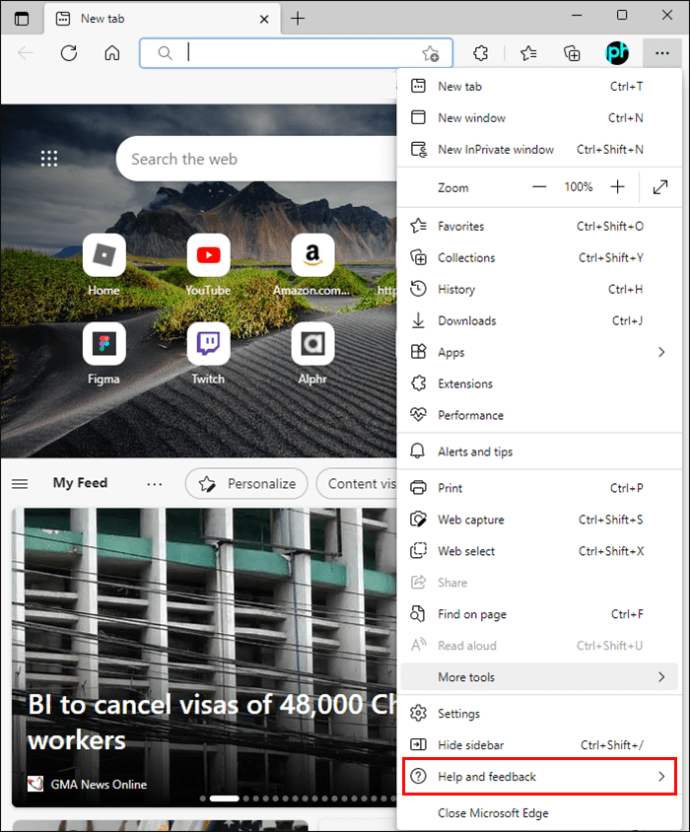Screen dimensions: 690x832
Task: Open the app launcher grid icon
Action: tap(49, 159)
